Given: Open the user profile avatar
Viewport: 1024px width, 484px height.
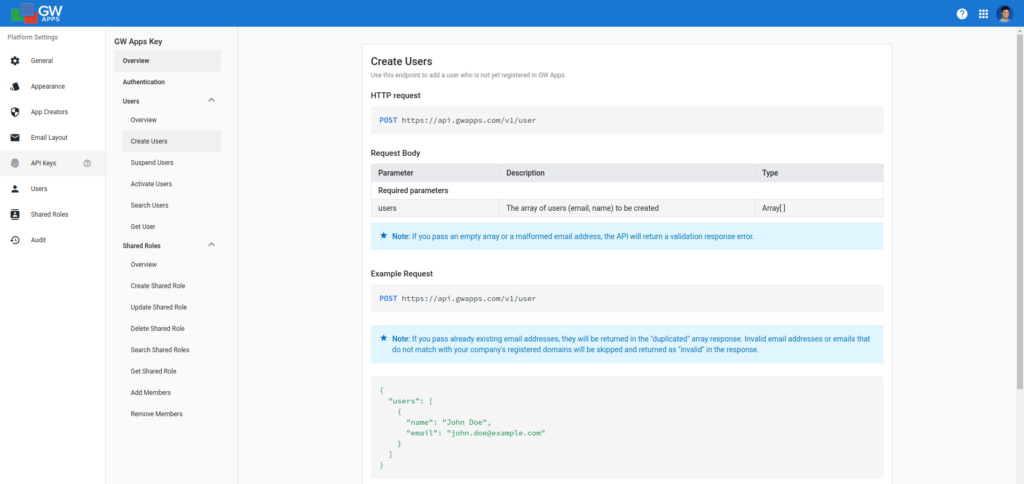Looking at the screenshot, I should pyautogui.click(x=1004, y=14).
